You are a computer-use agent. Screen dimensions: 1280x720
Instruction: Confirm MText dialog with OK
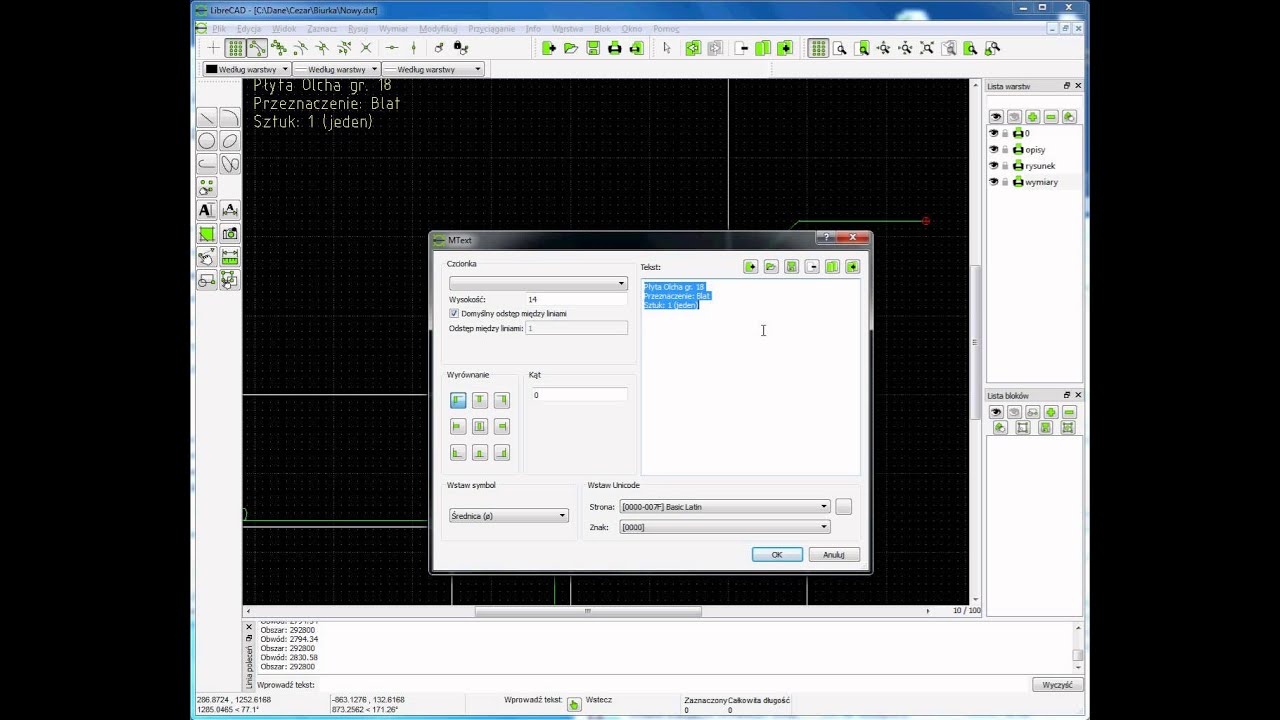(777, 555)
